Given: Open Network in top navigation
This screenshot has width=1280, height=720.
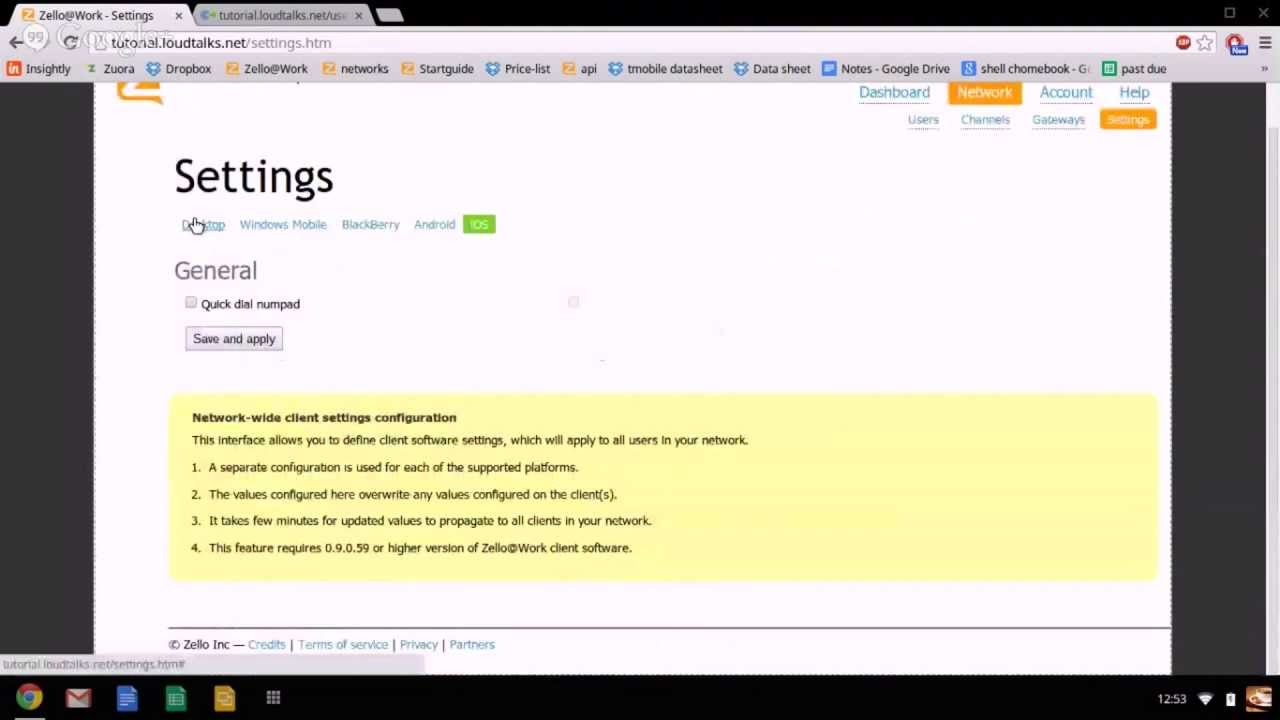Looking at the screenshot, I should (x=985, y=92).
